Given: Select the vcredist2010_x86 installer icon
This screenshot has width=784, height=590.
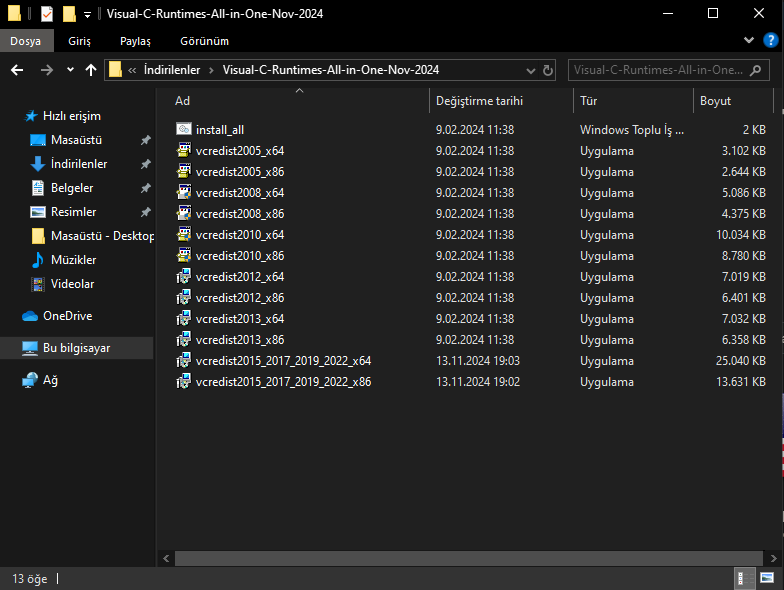Looking at the screenshot, I should click(x=184, y=255).
